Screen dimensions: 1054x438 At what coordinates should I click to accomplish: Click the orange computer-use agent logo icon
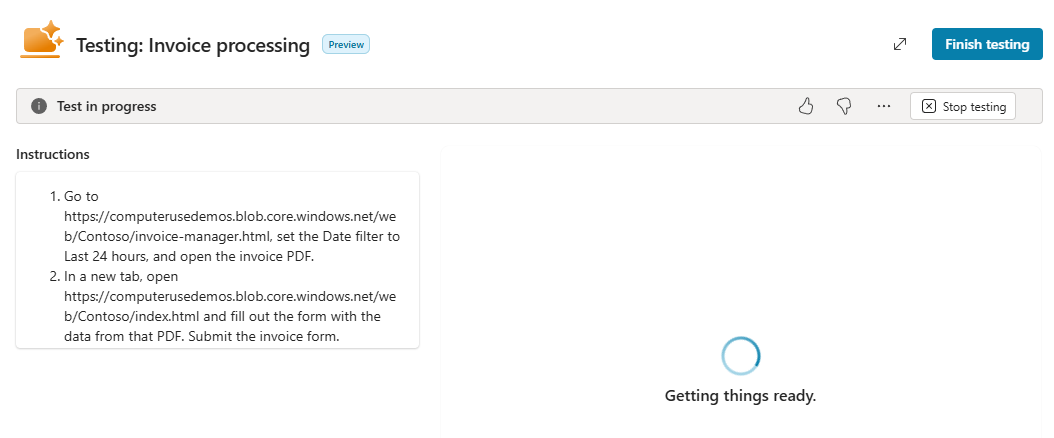[42, 40]
